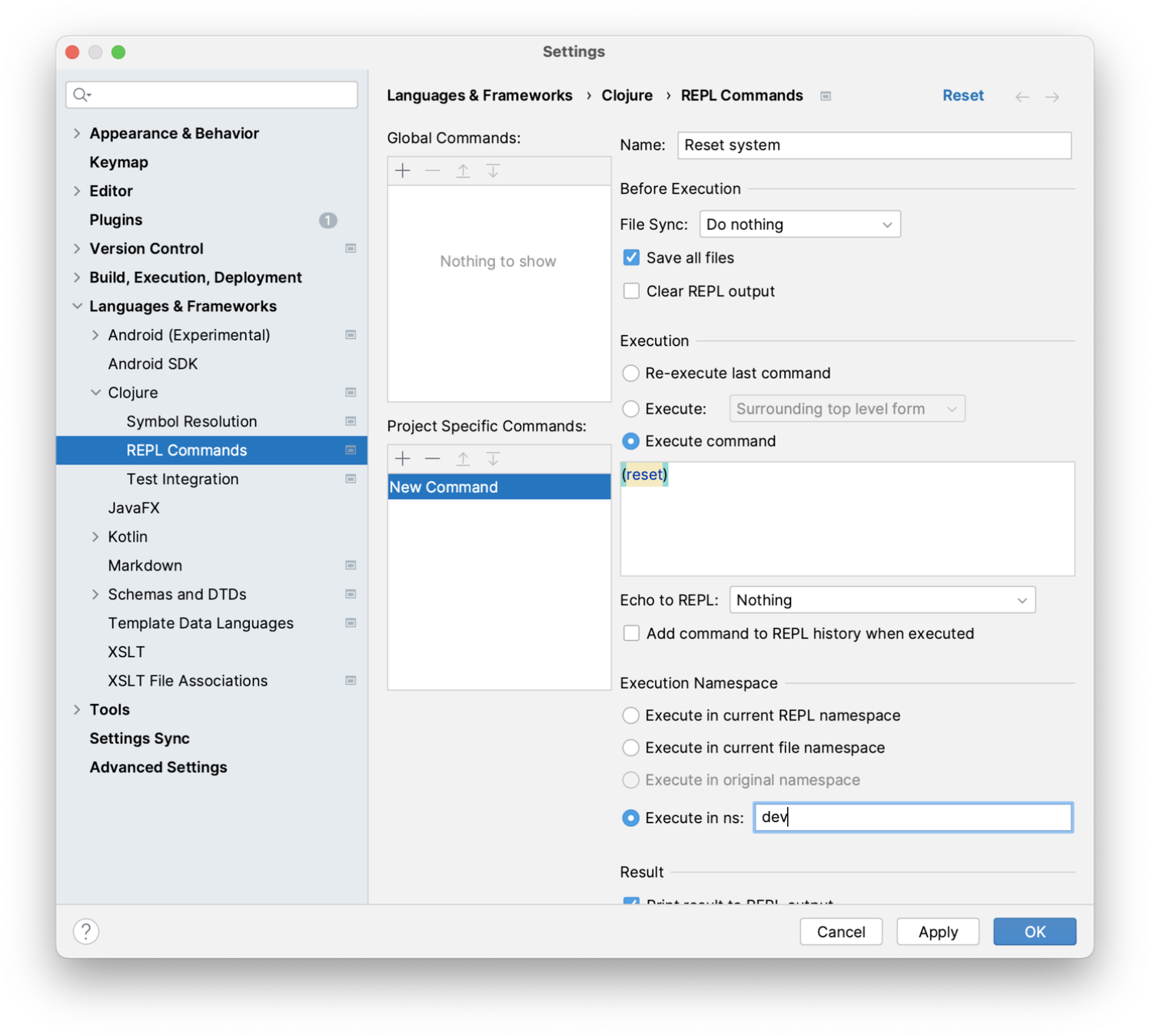Viewport: 1150px width, 1036px height.
Task: Add a Project Specific Command with plus icon
Action: tap(403, 459)
